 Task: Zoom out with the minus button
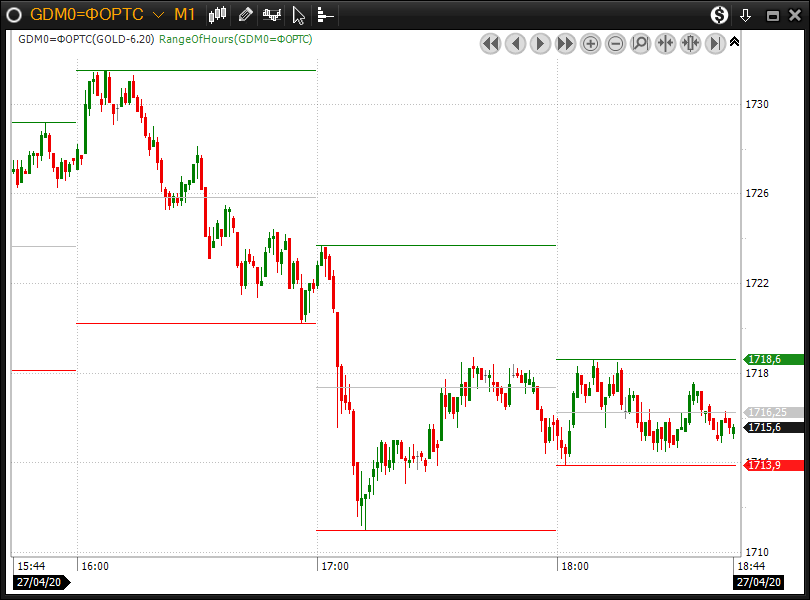[615, 43]
